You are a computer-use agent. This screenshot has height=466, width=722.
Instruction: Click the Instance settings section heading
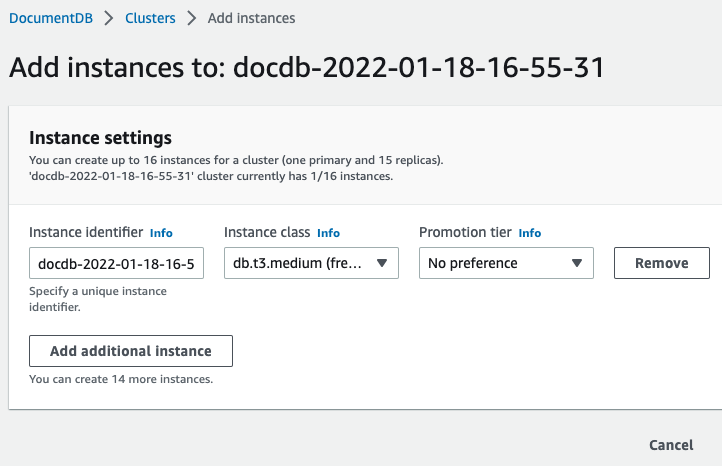[x=100, y=138]
